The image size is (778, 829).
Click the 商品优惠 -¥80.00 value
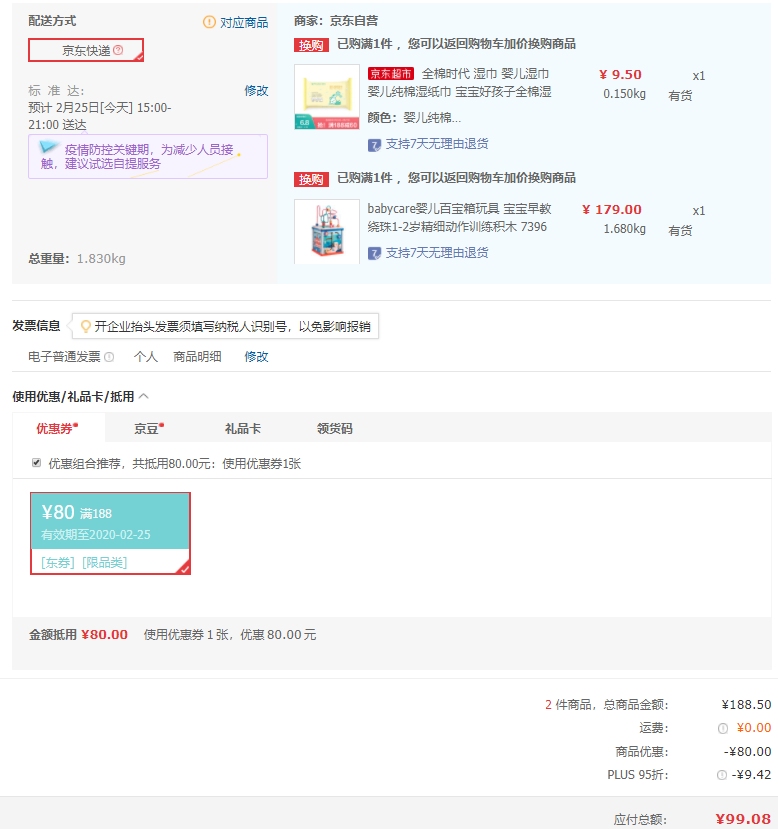click(747, 751)
